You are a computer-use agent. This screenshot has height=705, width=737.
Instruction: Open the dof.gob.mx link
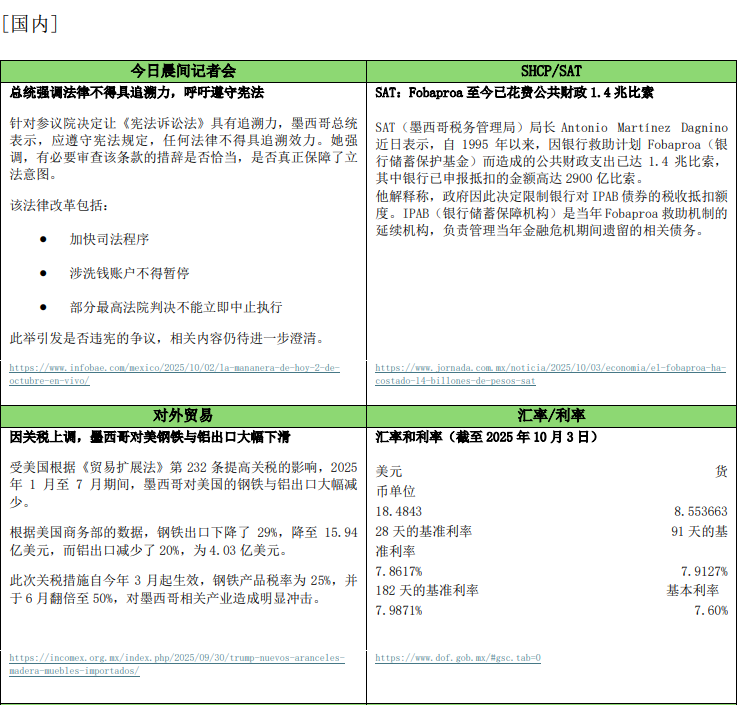coord(458,658)
